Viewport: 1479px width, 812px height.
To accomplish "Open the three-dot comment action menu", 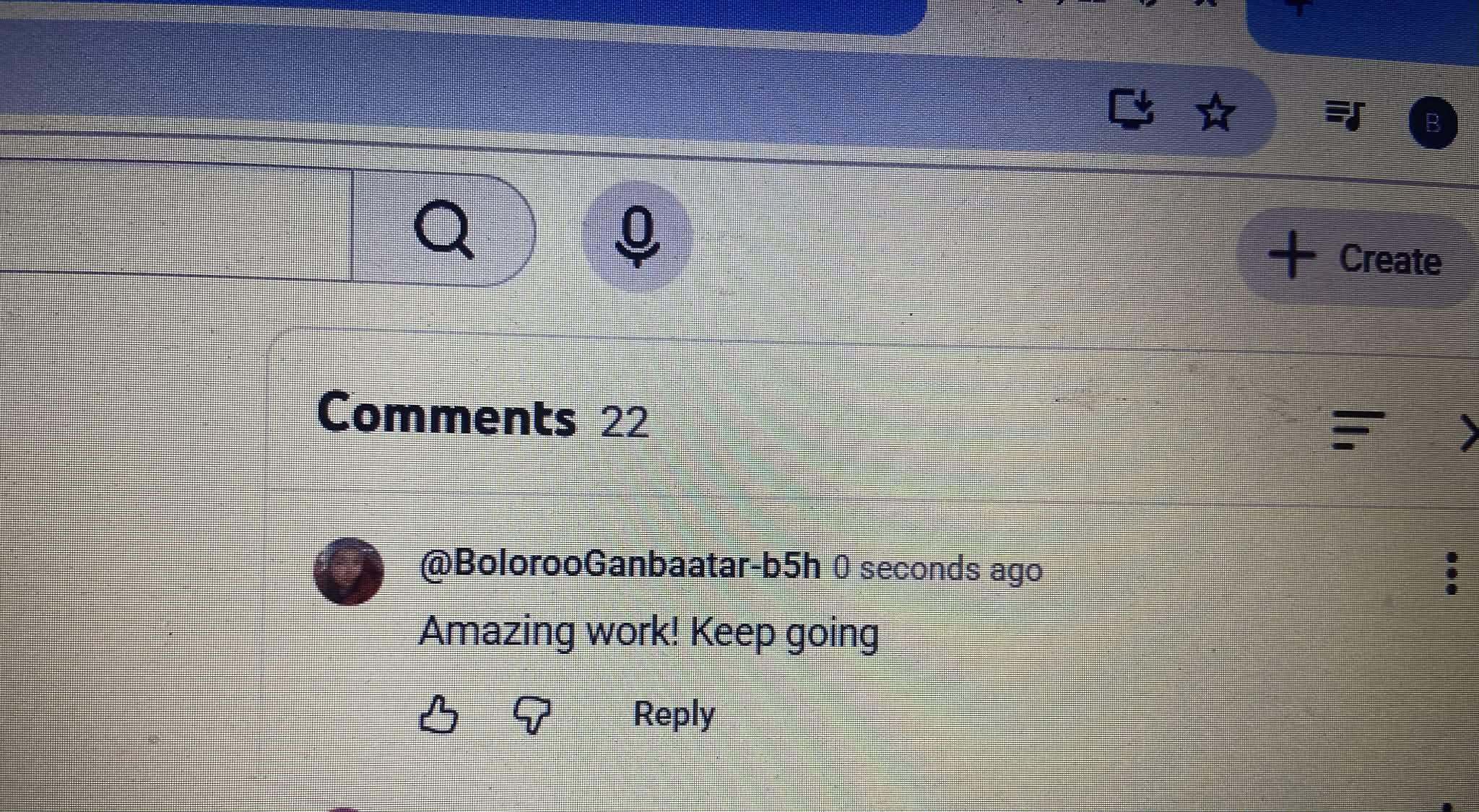I will tap(1452, 574).
